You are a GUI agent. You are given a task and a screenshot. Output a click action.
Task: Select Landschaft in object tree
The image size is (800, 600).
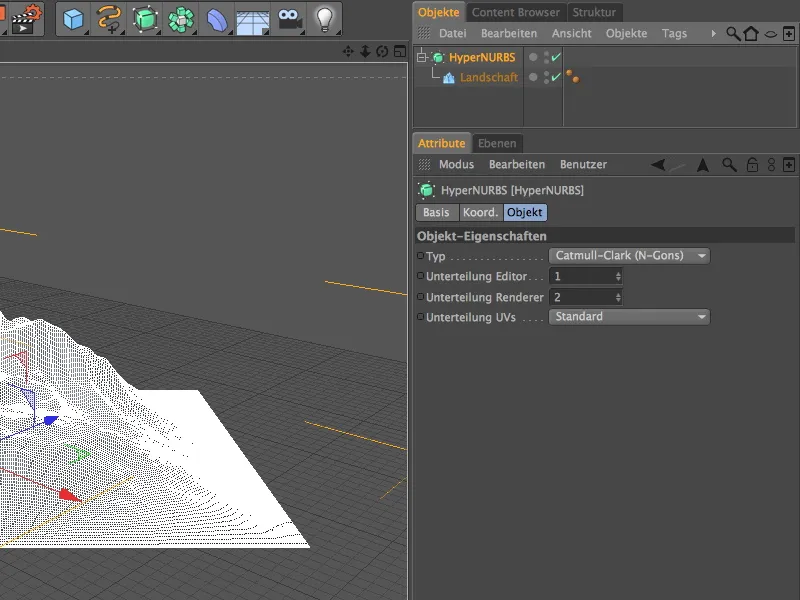(x=489, y=77)
